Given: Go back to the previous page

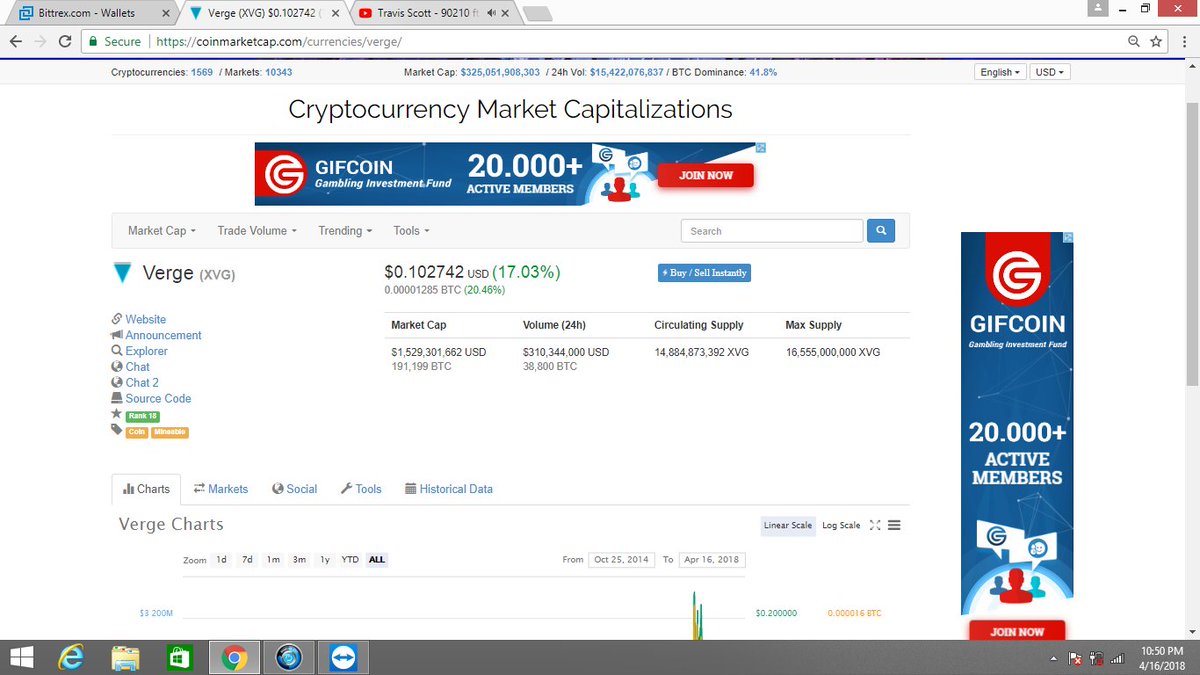Looking at the screenshot, I should tap(15, 41).
